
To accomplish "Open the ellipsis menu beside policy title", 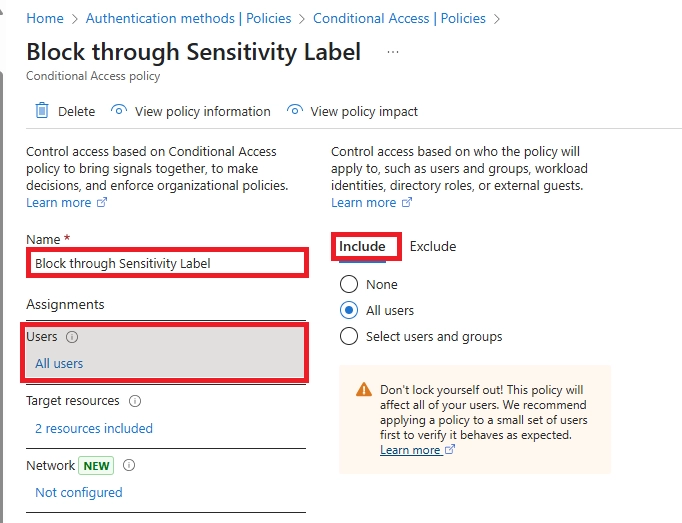I will pos(393,52).
